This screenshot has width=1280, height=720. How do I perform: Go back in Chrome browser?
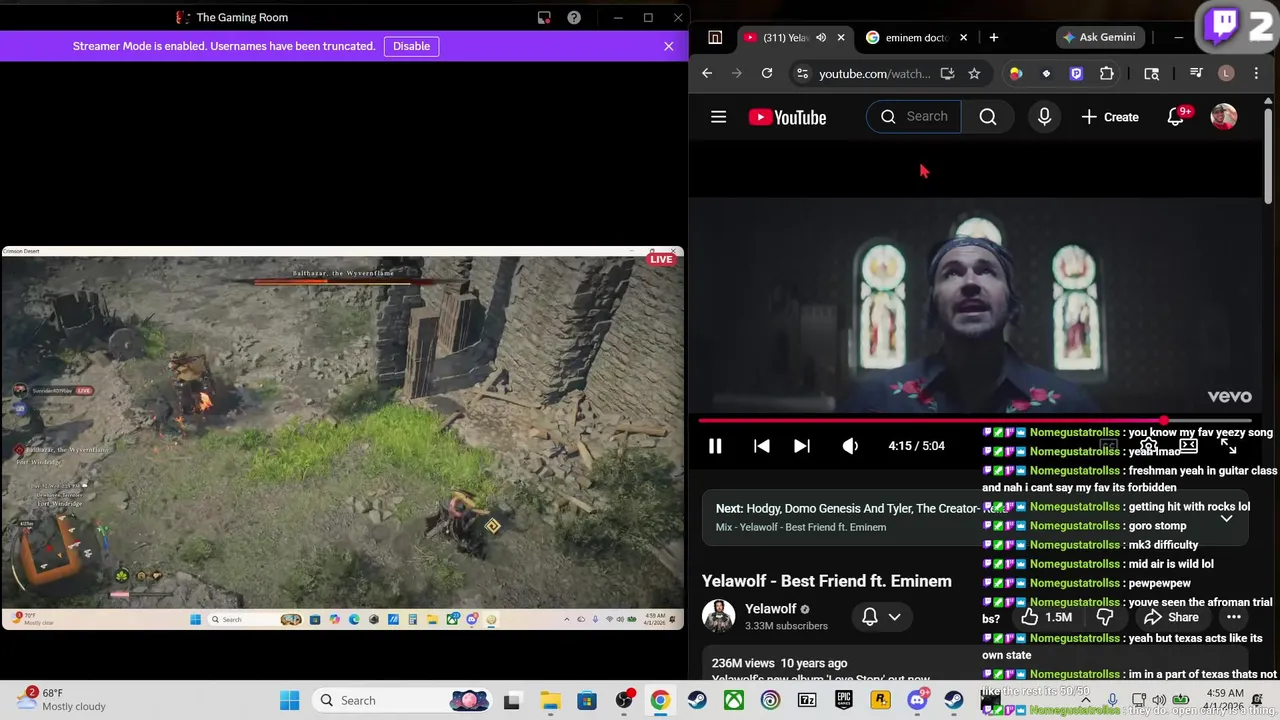[x=707, y=73]
